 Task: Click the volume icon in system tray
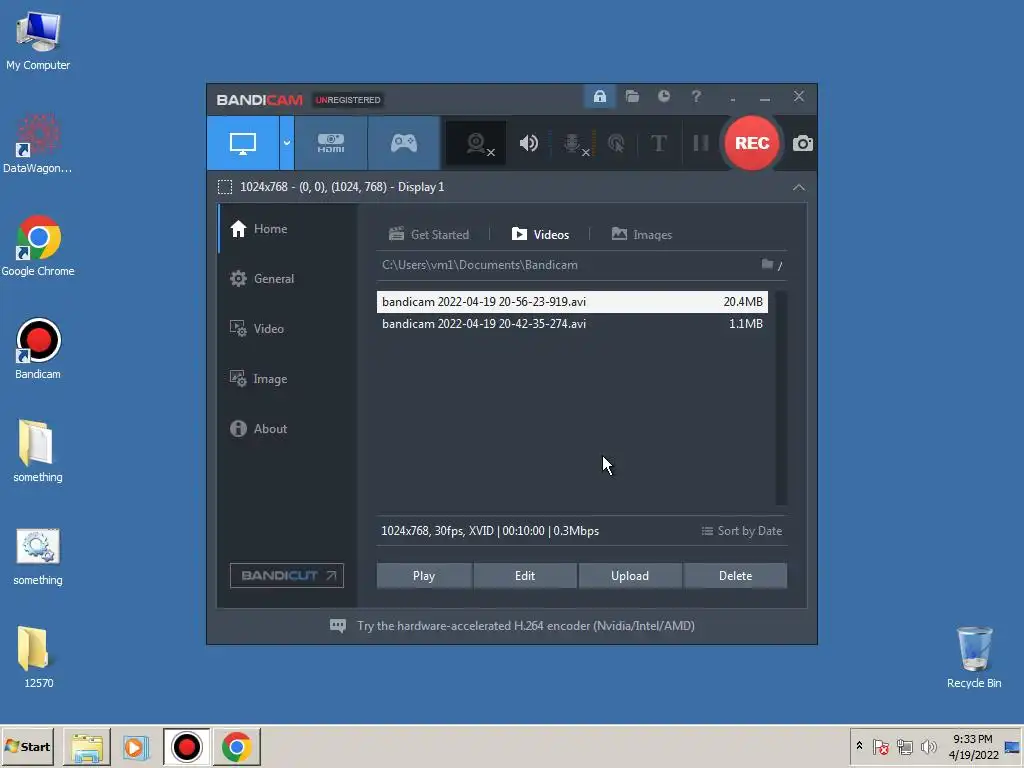[928, 746]
